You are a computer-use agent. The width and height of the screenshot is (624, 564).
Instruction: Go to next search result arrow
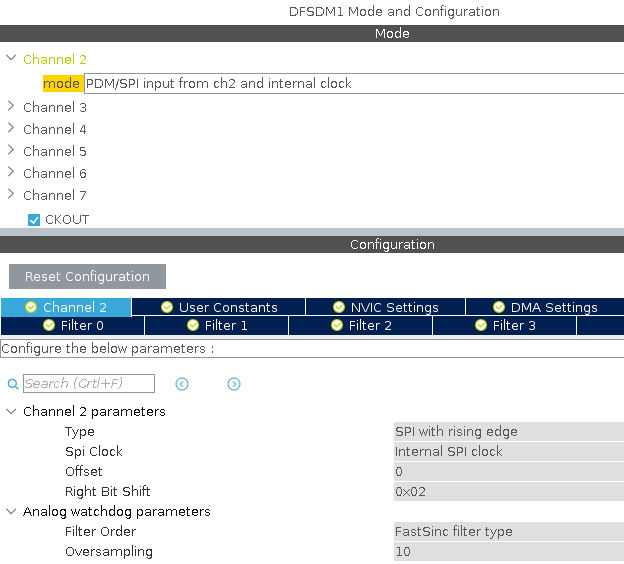(234, 384)
